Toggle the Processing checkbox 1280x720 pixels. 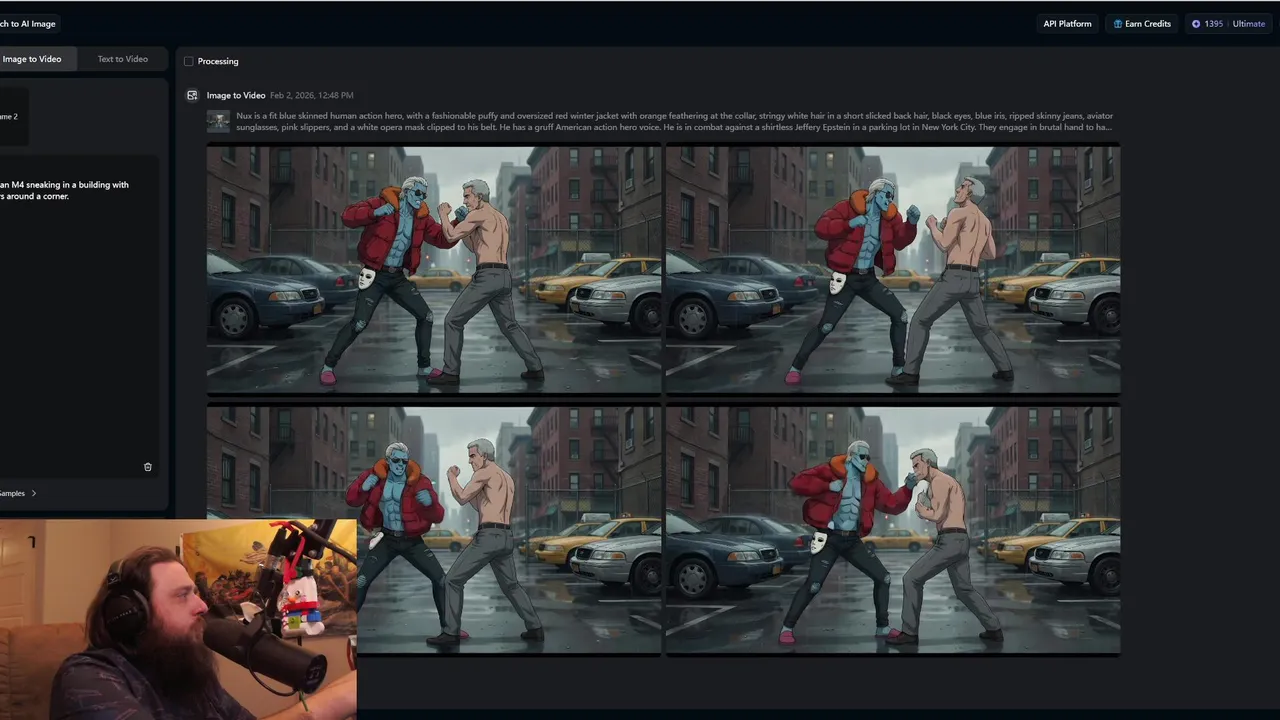tap(188, 61)
